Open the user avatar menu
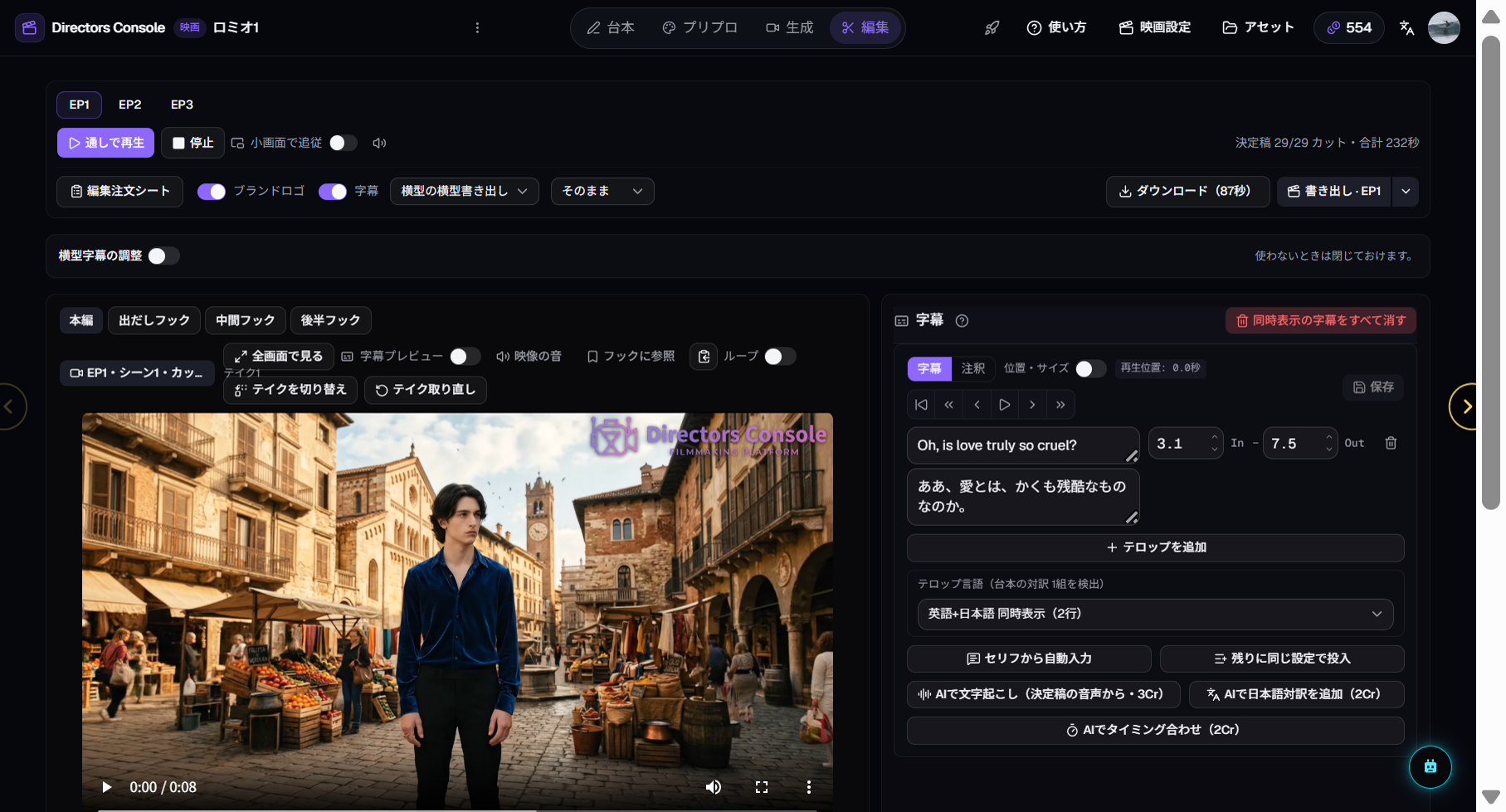The height and width of the screenshot is (812, 1506). (x=1444, y=28)
